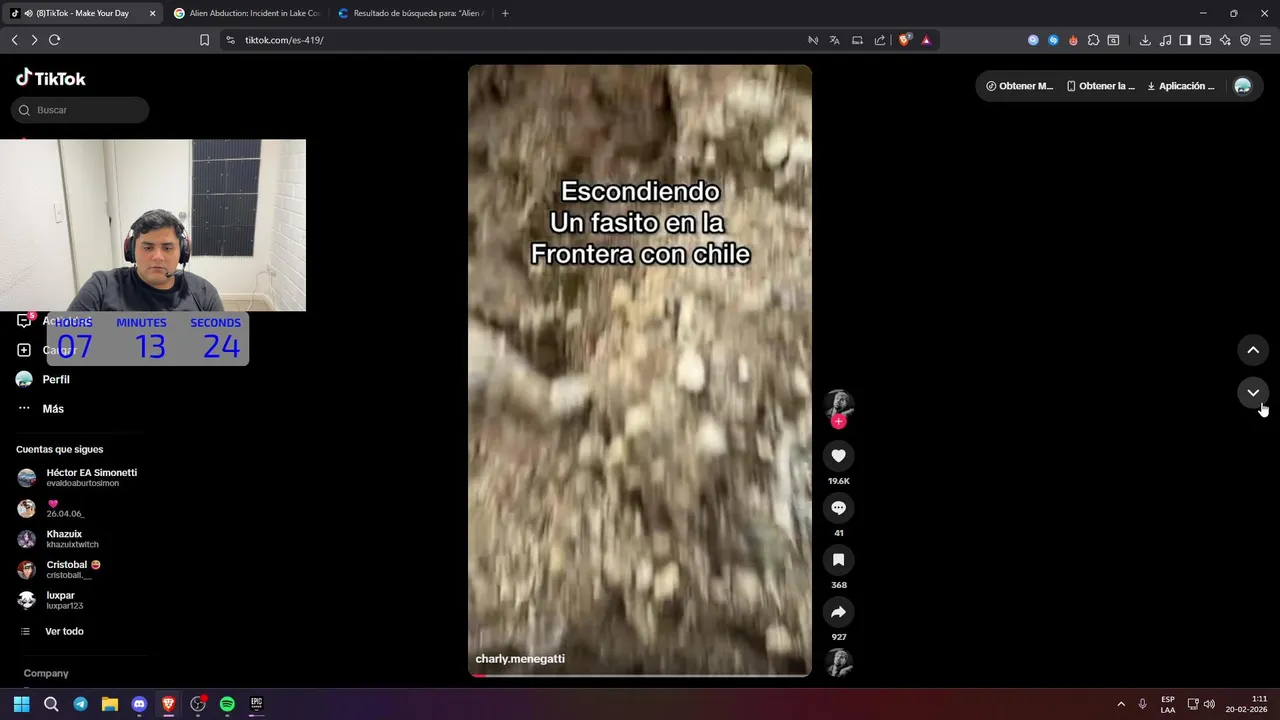The width and height of the screenshot is (1280, 720).
Task: Go back in browser history
Action: click(x=14, y=40)
